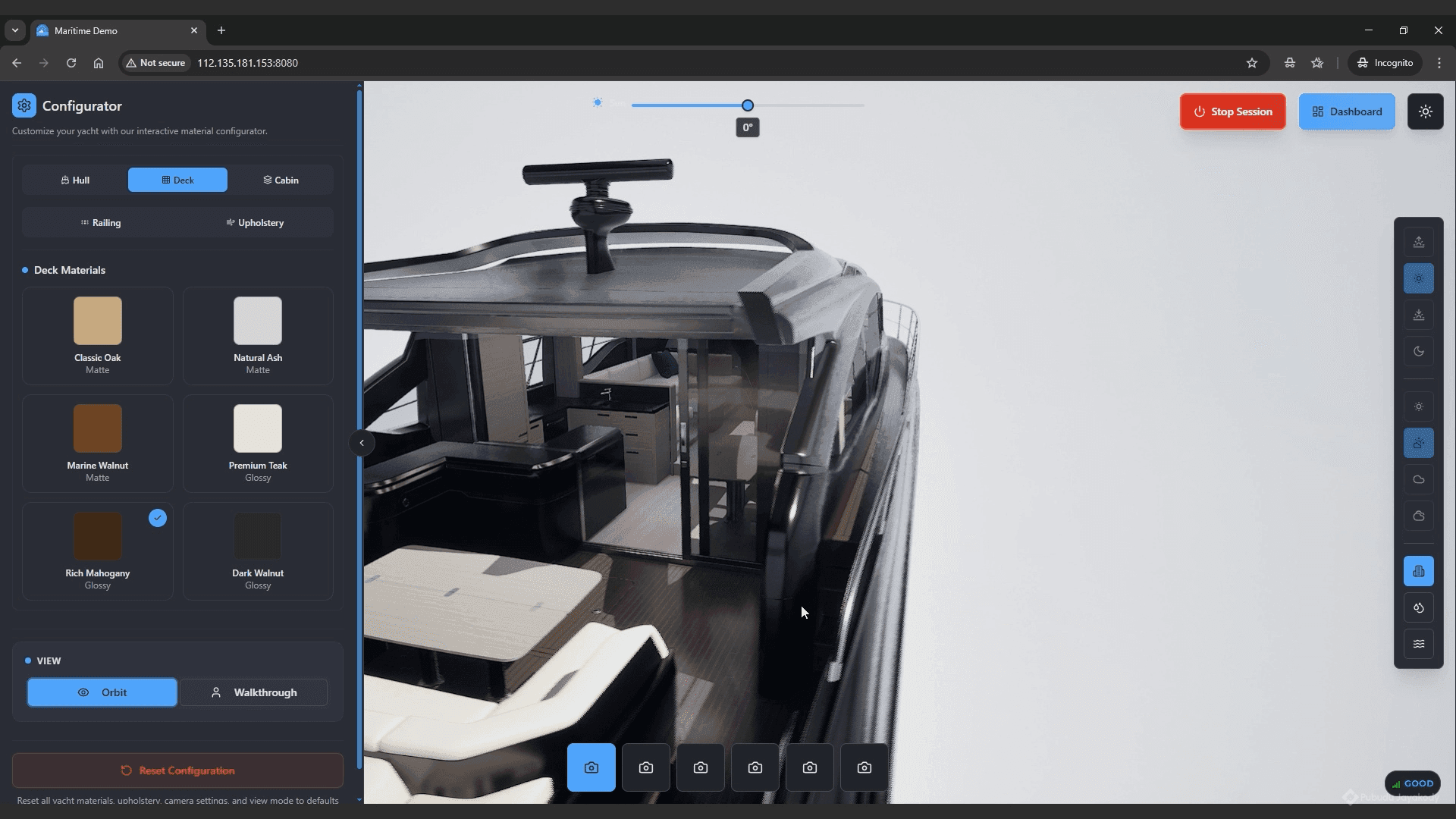Activate the second camera preset

[x=646, y=767]
